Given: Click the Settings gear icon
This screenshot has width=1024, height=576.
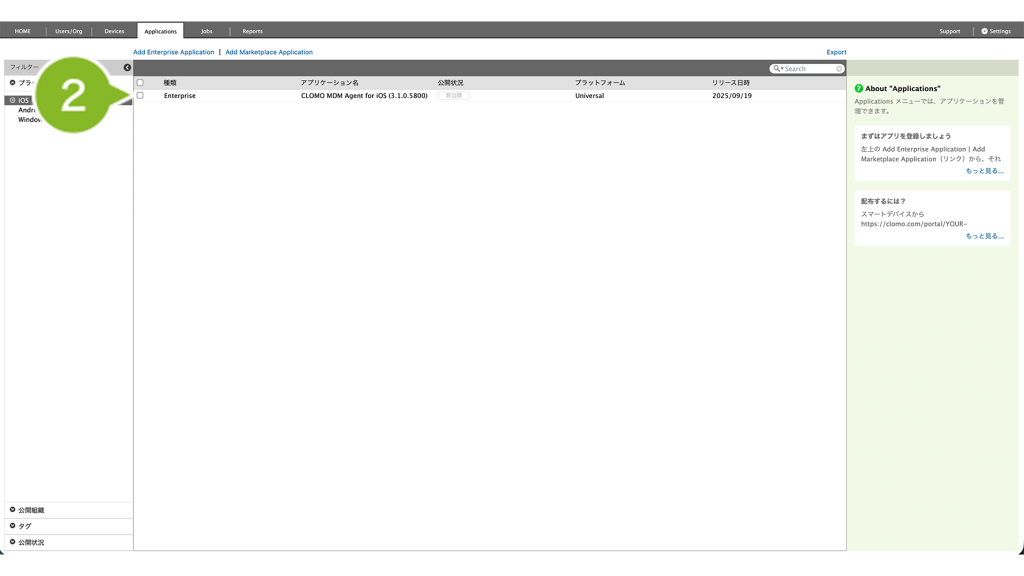Looking at the screenshot, I should (x=984, y=31).
